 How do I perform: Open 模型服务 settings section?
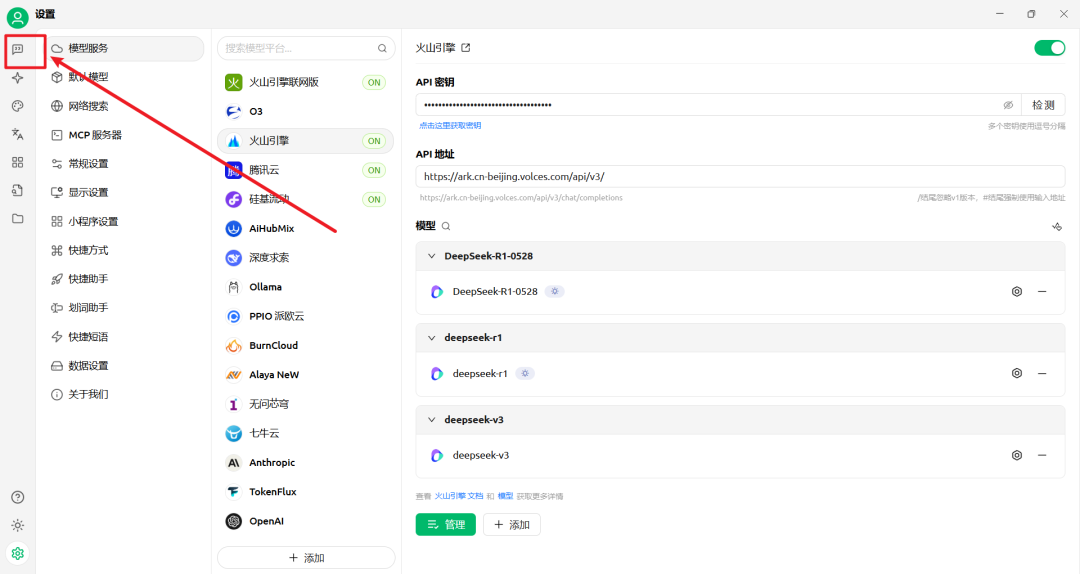125,48
